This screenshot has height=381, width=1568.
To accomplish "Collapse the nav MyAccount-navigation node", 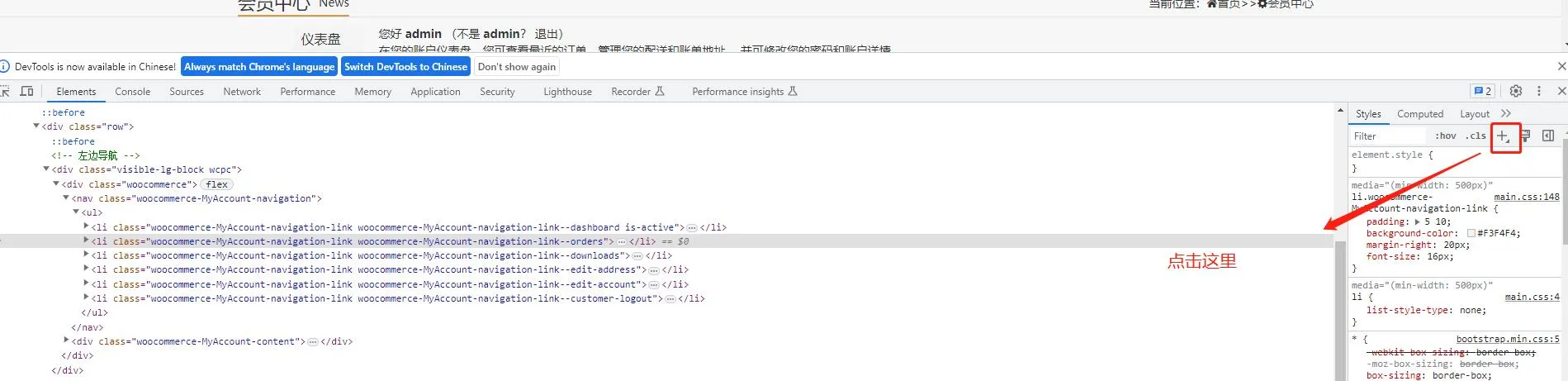I will [x=66, y=198].
